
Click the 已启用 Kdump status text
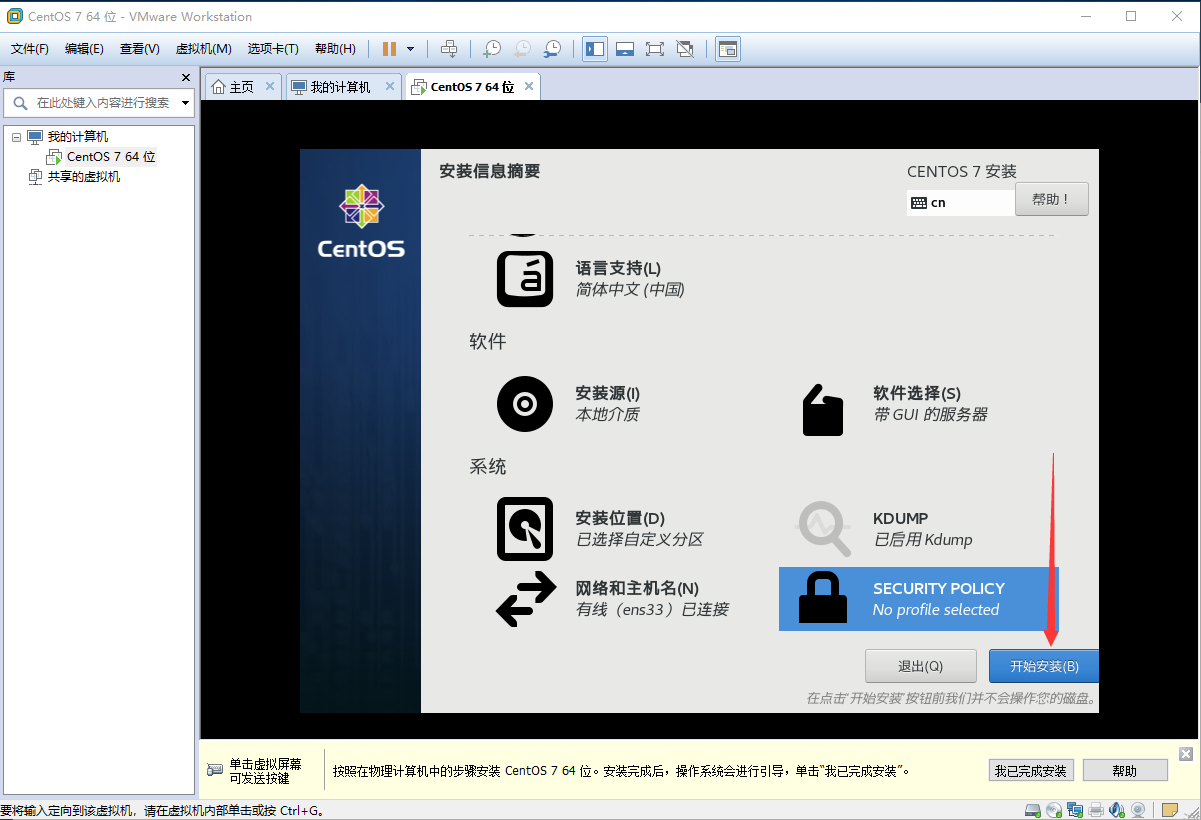click(x=923, y=540)
